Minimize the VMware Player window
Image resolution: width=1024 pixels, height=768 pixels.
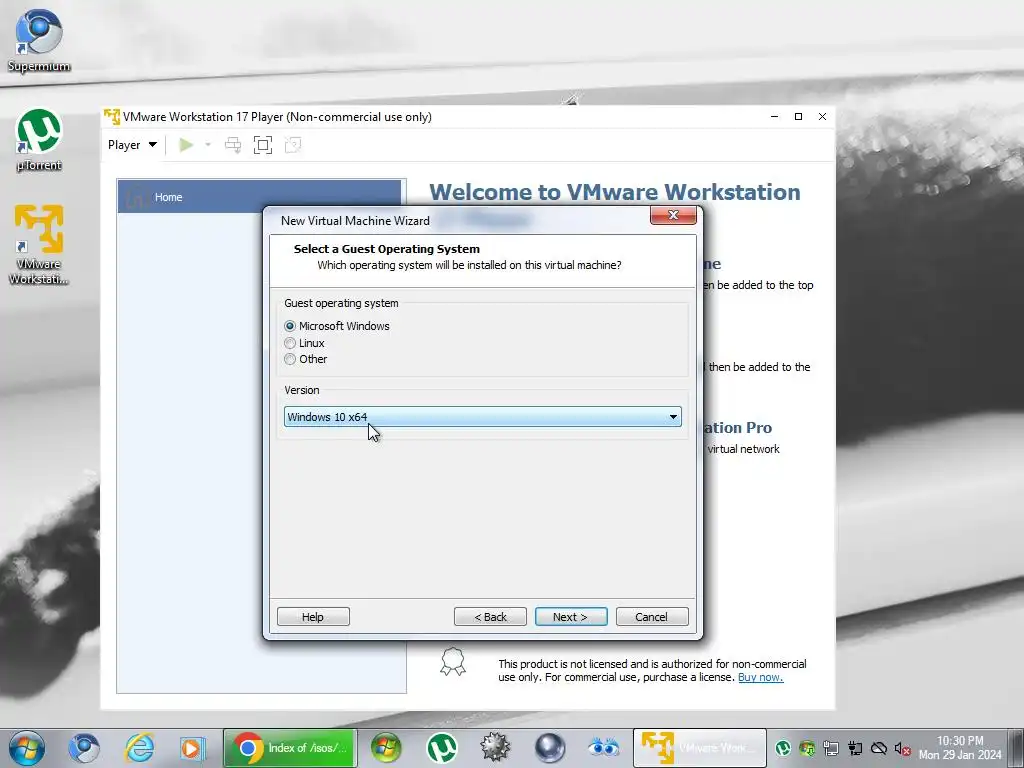(x=775, y=116)
